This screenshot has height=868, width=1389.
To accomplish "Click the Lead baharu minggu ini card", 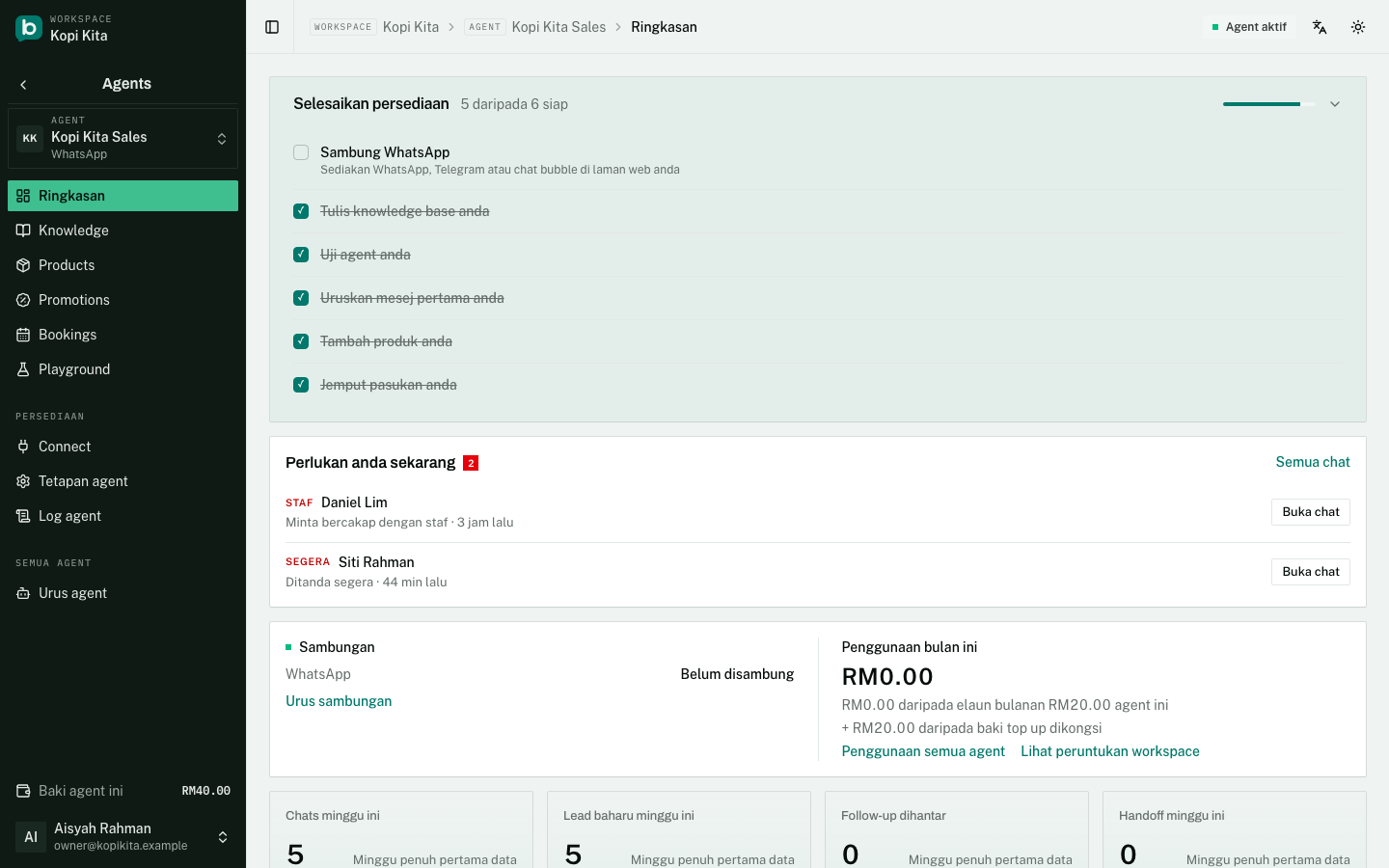I will [x=679, y=829].
